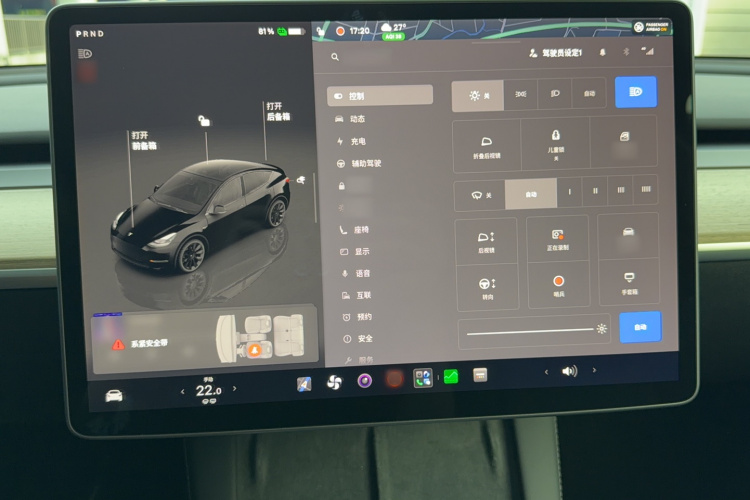Open the 语音 voice settings
This screenshot has width=750, height=500.
coord(356,273)
